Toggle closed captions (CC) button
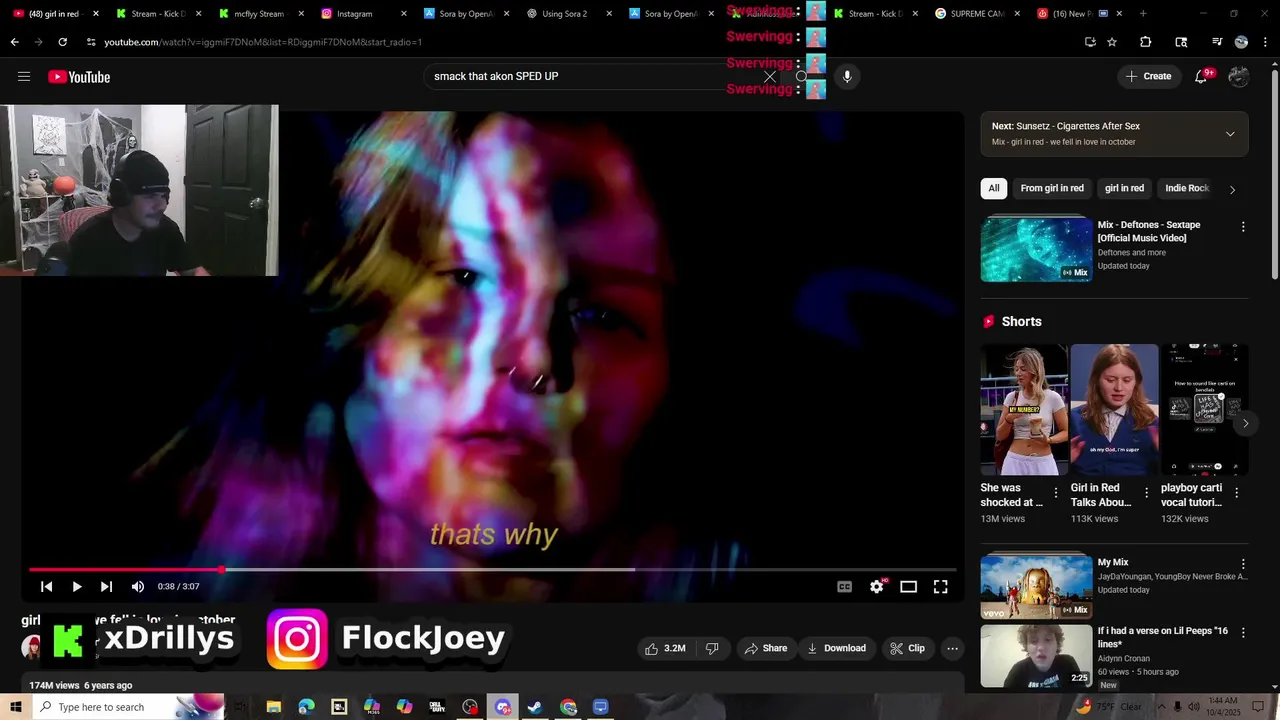Viewport: 1280px width, 720px height. tap(845, 587)
